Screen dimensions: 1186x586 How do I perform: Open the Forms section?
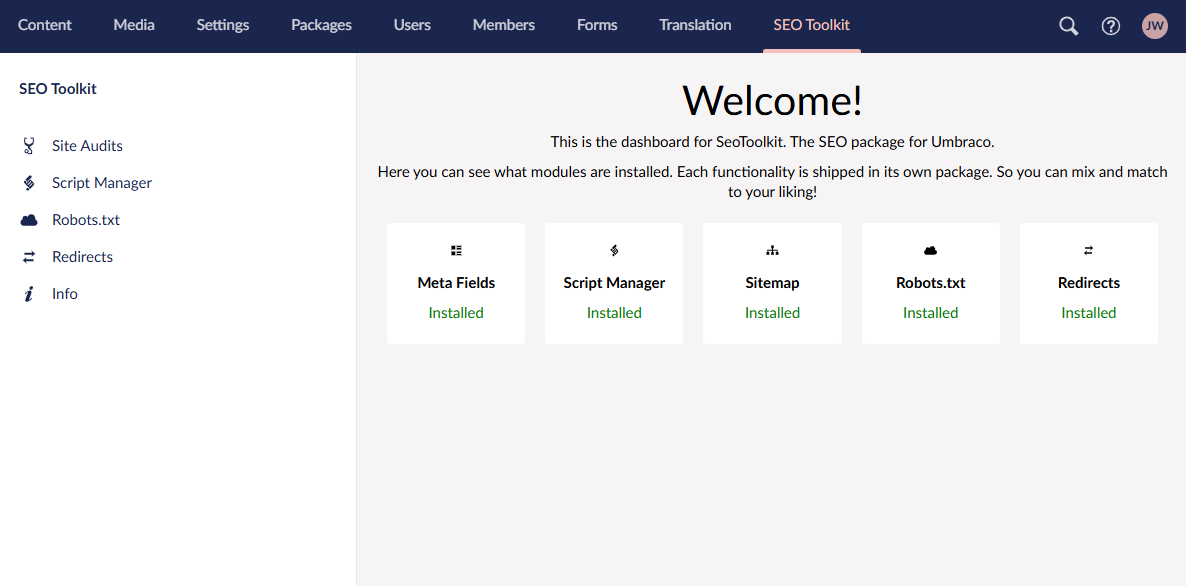596,25
